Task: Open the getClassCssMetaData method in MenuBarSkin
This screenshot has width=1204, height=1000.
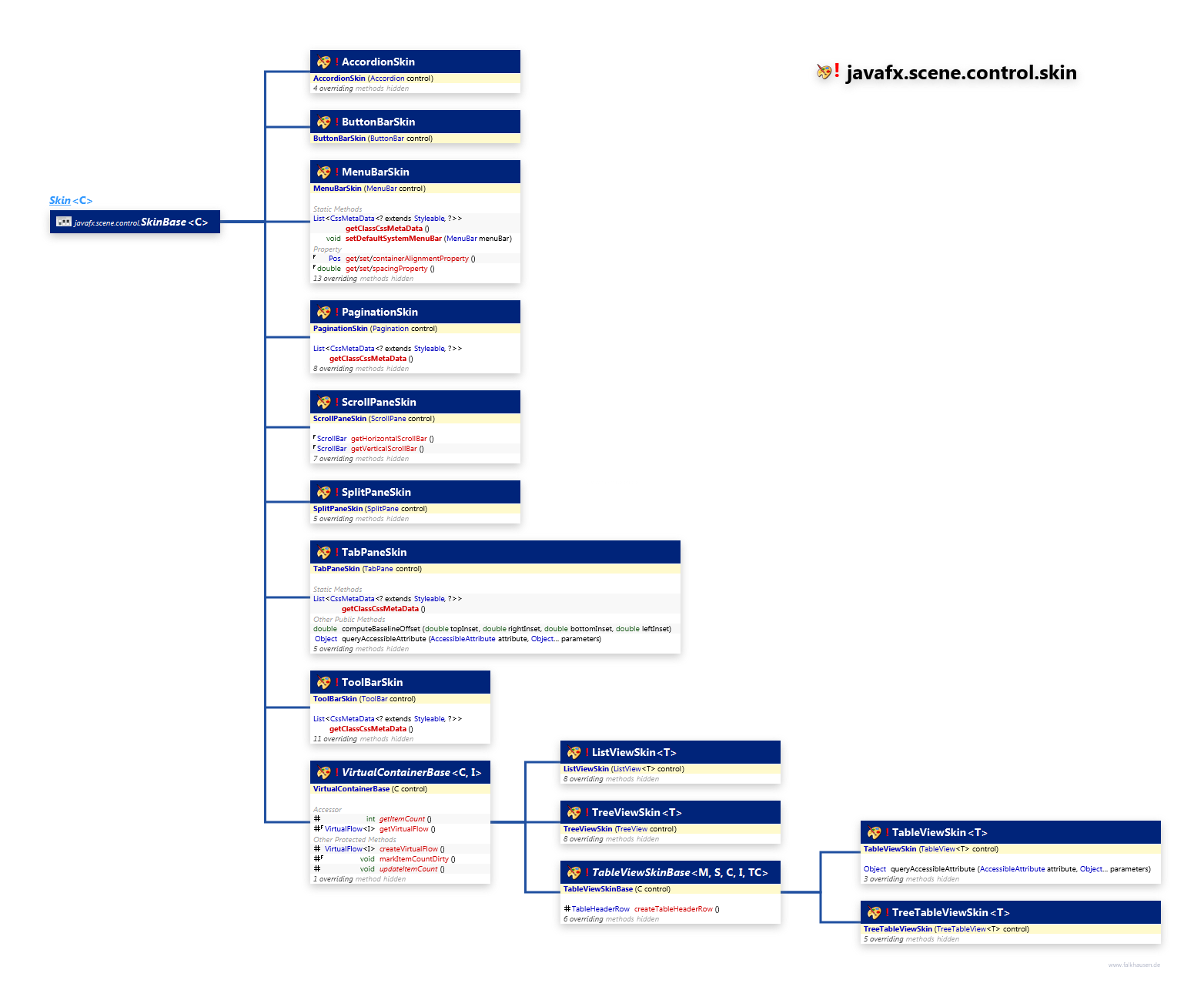Action: pos(383,229)
